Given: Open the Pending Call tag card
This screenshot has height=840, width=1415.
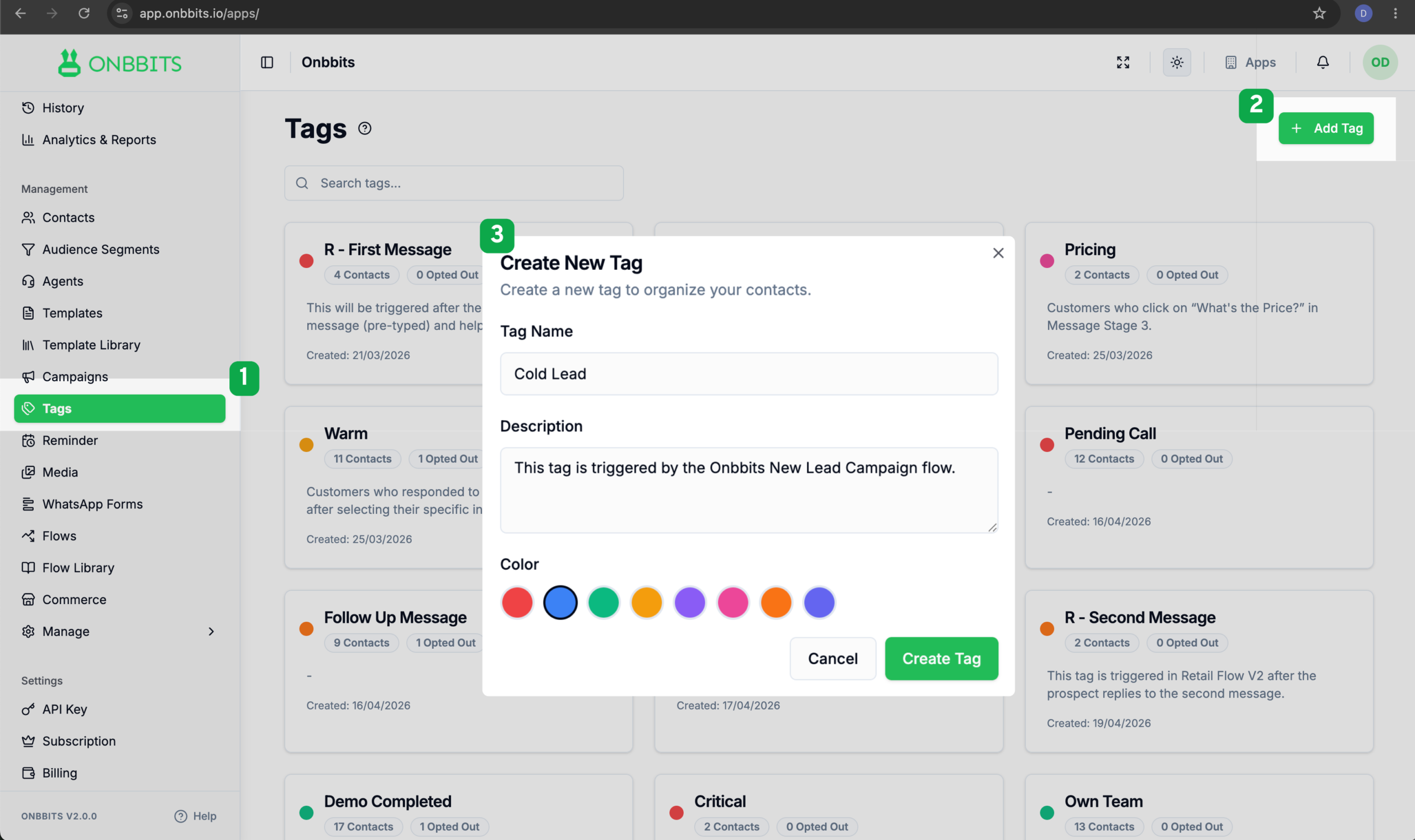Looking at the screenshot, I should 1199,487.
